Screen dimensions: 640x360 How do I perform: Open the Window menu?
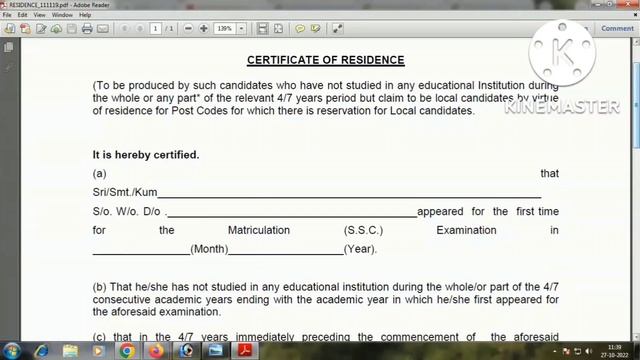[62, 15]
